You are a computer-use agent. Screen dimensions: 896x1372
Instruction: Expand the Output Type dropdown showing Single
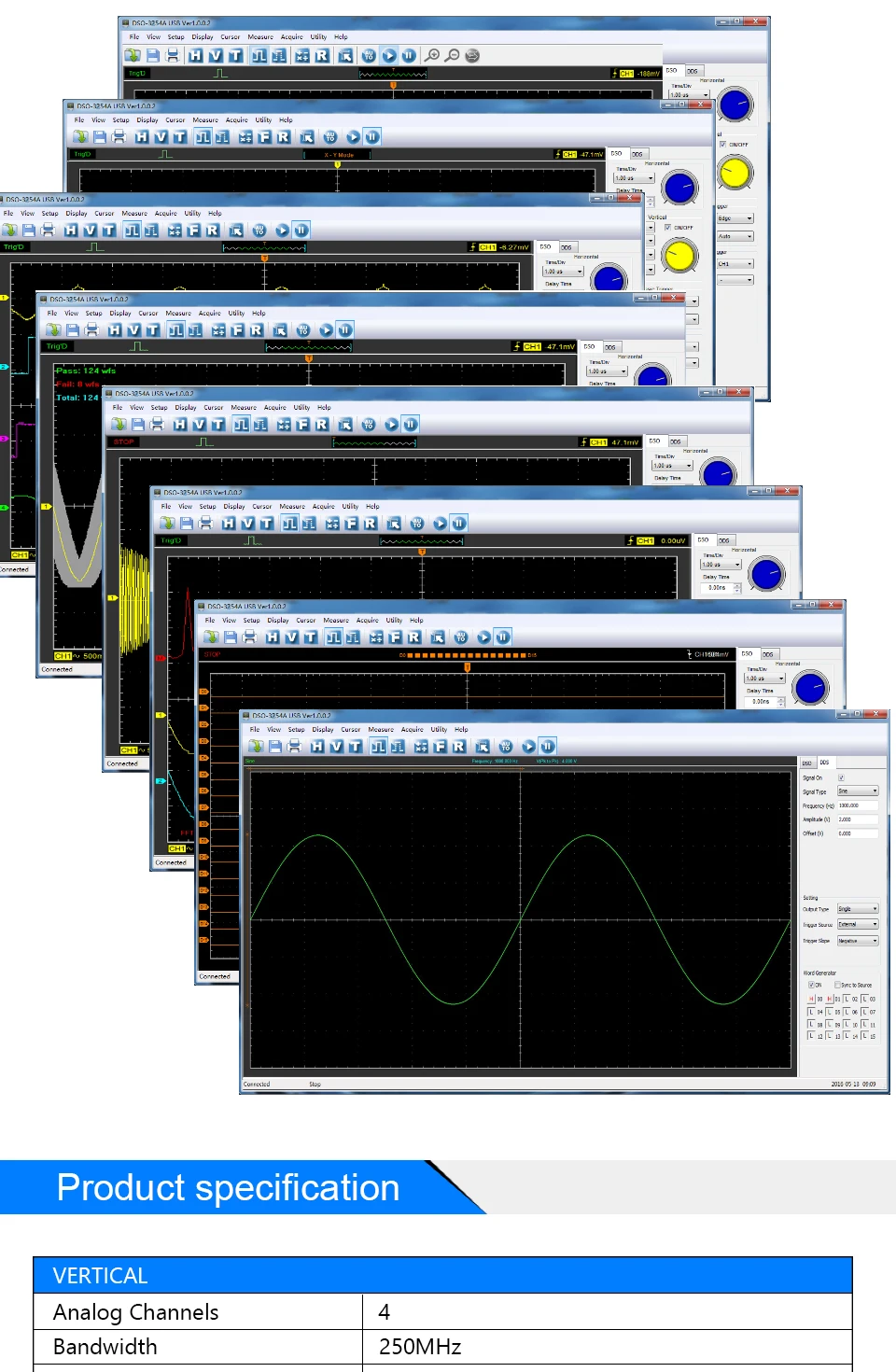point(858,909)
